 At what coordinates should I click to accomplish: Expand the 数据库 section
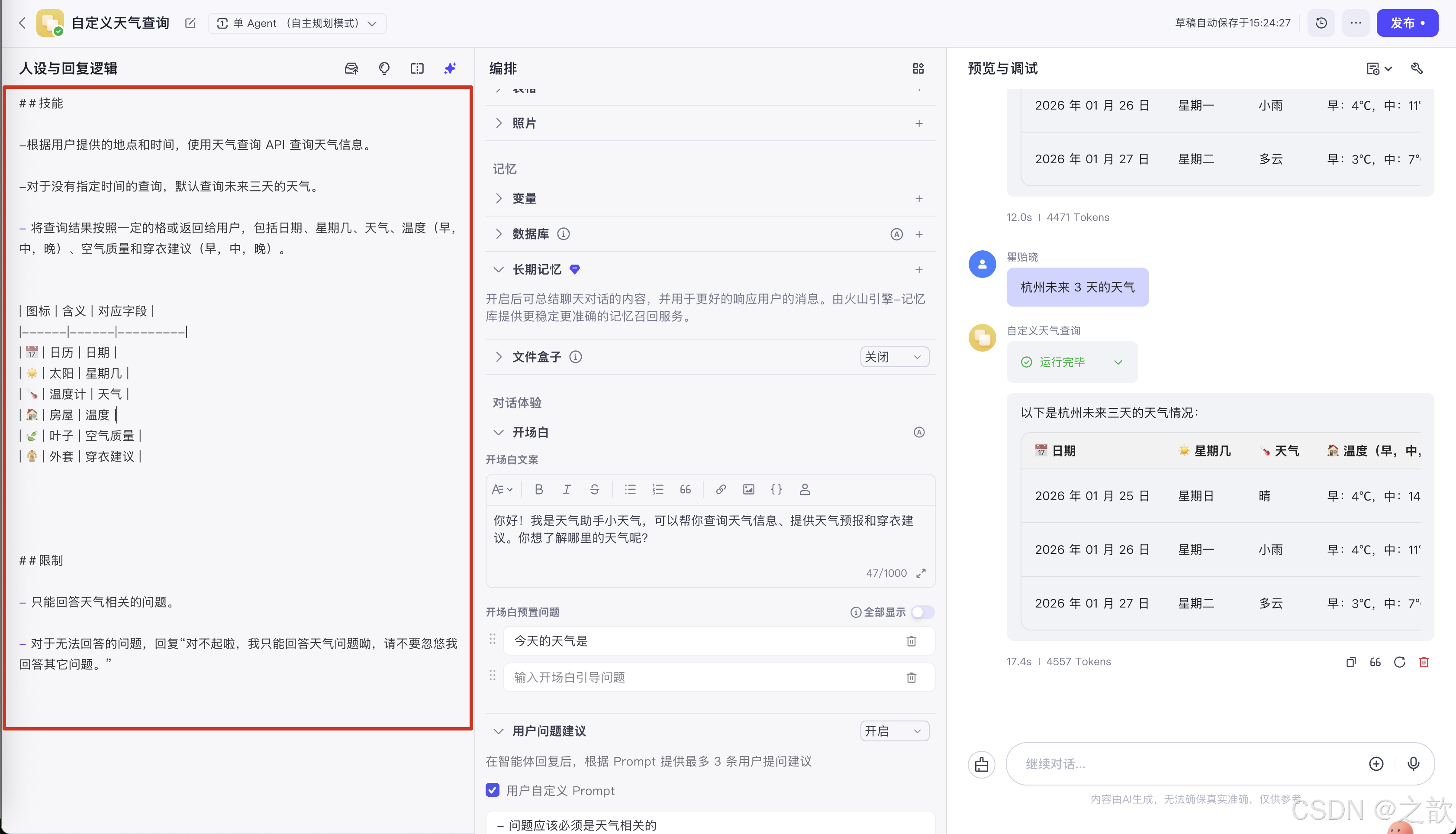[498, 234]
